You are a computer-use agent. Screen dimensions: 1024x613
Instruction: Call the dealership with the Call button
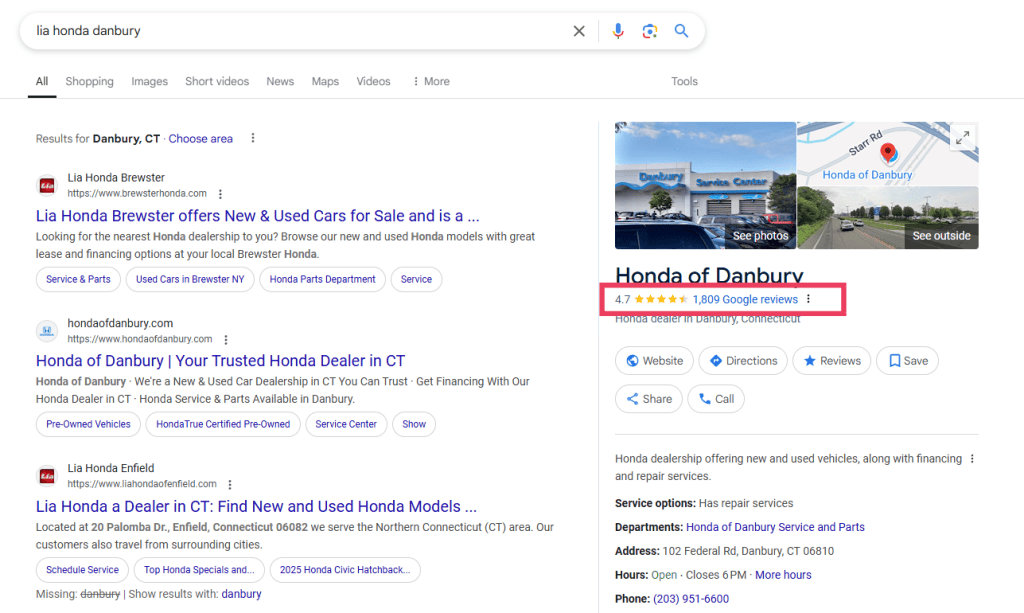(x=716, y=399)
